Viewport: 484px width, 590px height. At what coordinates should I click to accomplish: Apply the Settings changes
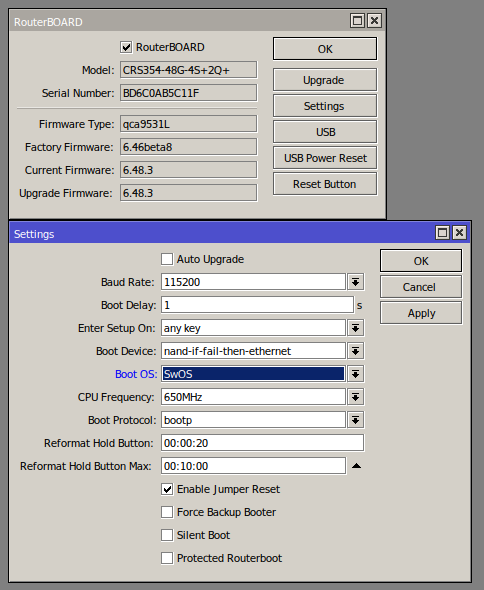click(421, 313)
